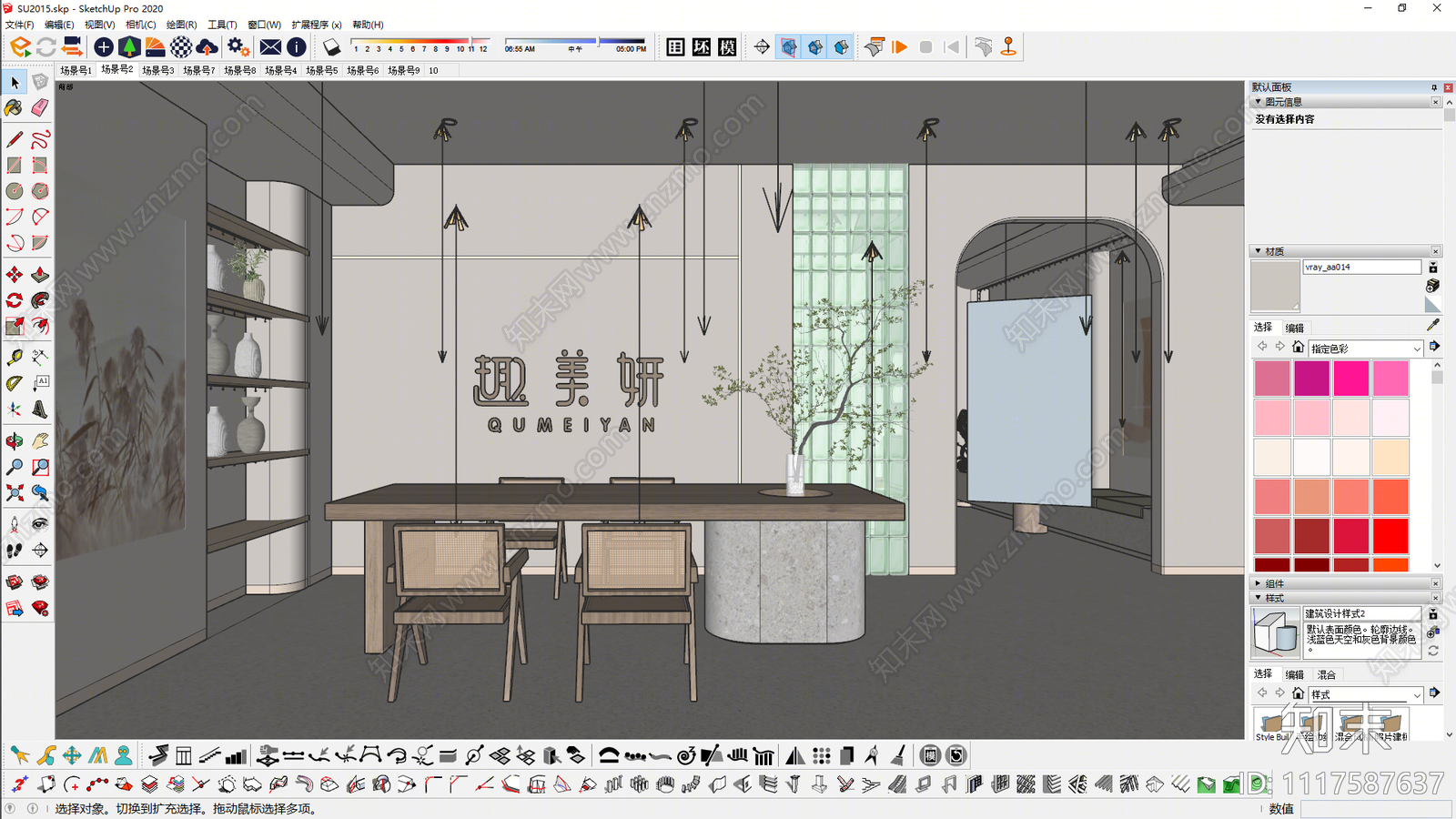Viewport: 1456px width, 819px height.
Task: Close the 组件 panel
Action: coord(1436,583)
